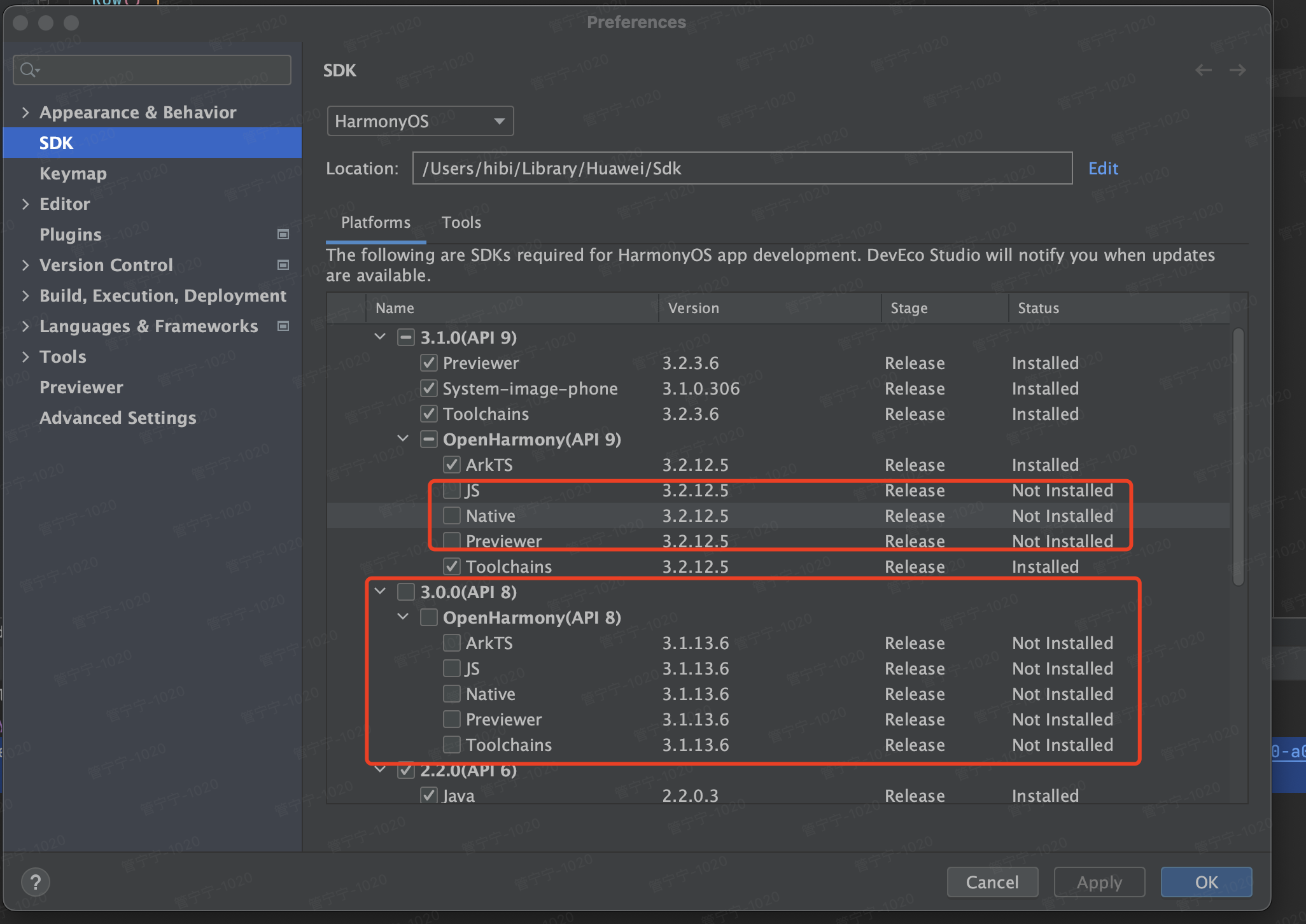
Task: Open the HarmonyOS SDK type dropdown
Action: click(x=420, y=121)
